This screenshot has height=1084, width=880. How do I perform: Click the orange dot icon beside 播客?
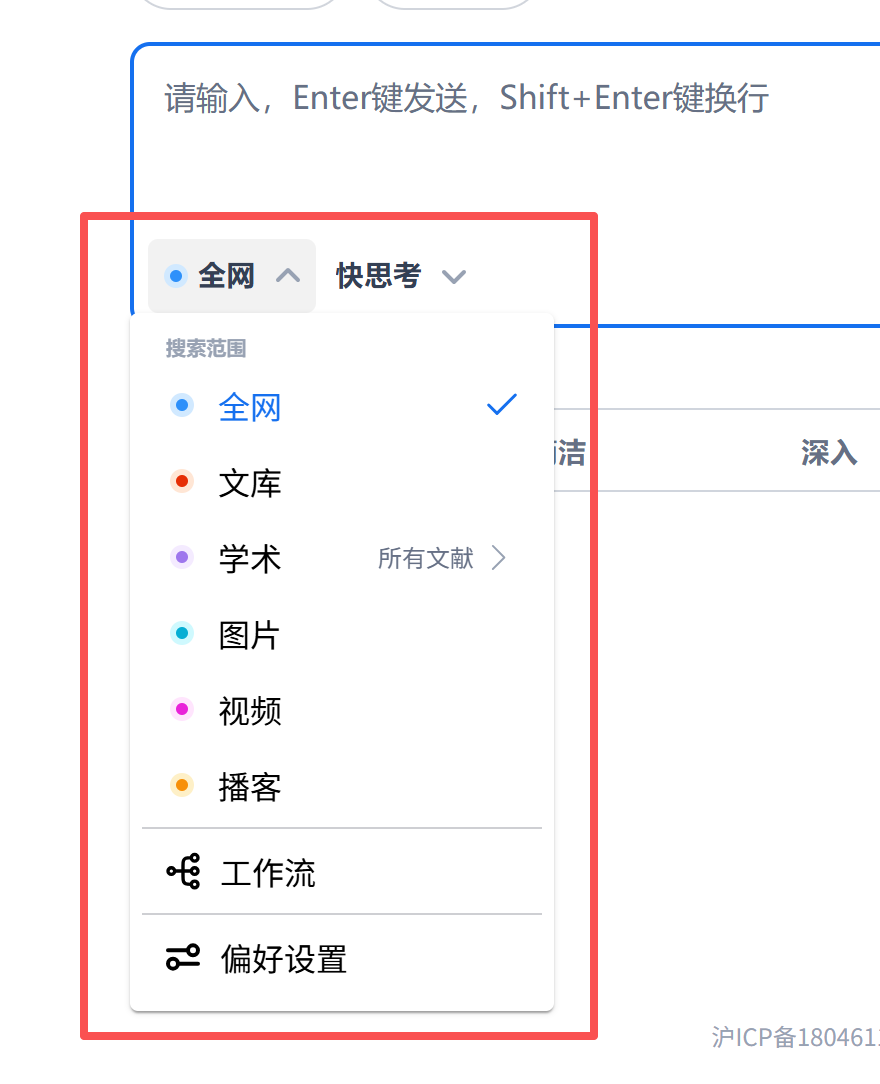click(181, 784)
